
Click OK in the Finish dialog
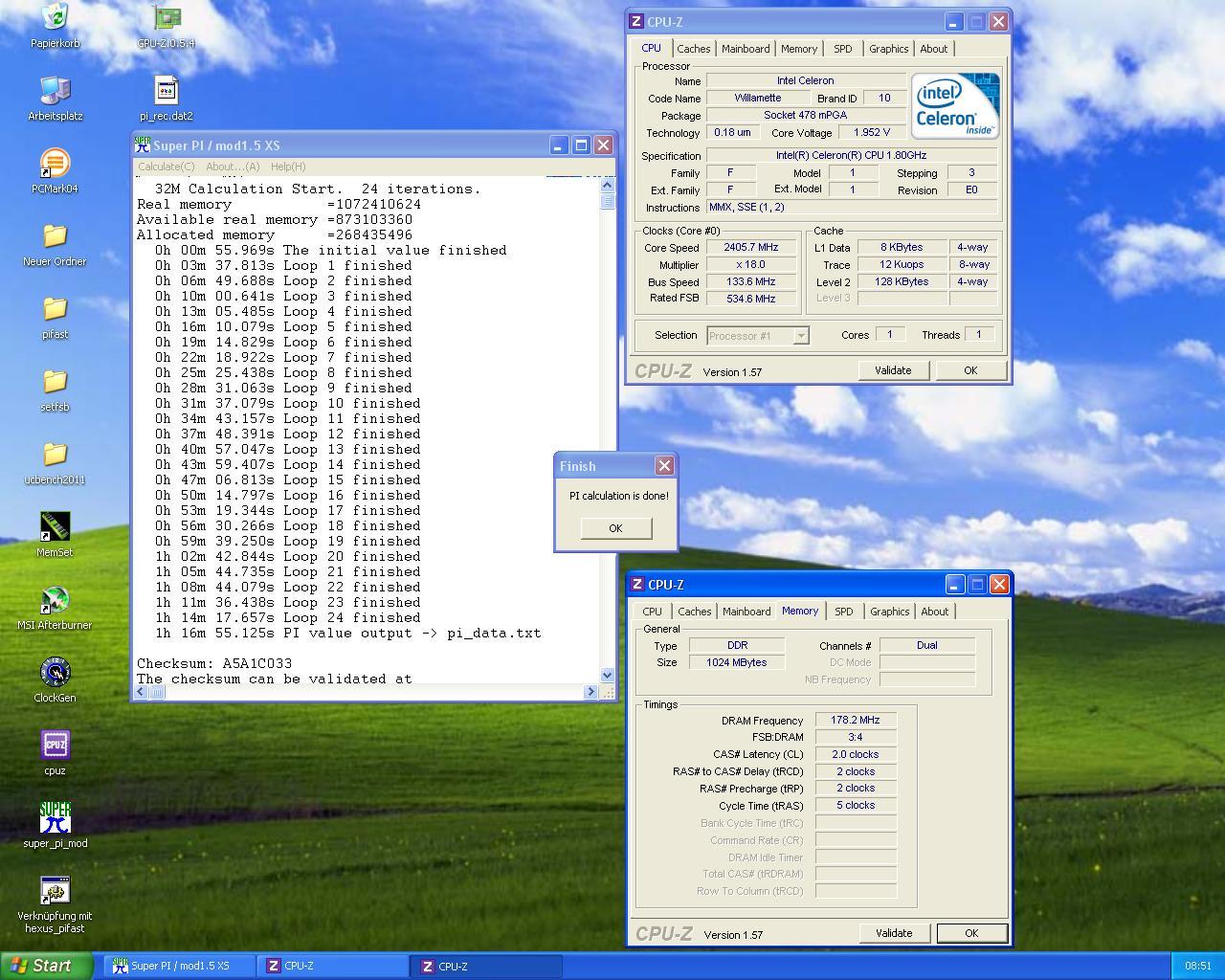click(x=615, y=528)
